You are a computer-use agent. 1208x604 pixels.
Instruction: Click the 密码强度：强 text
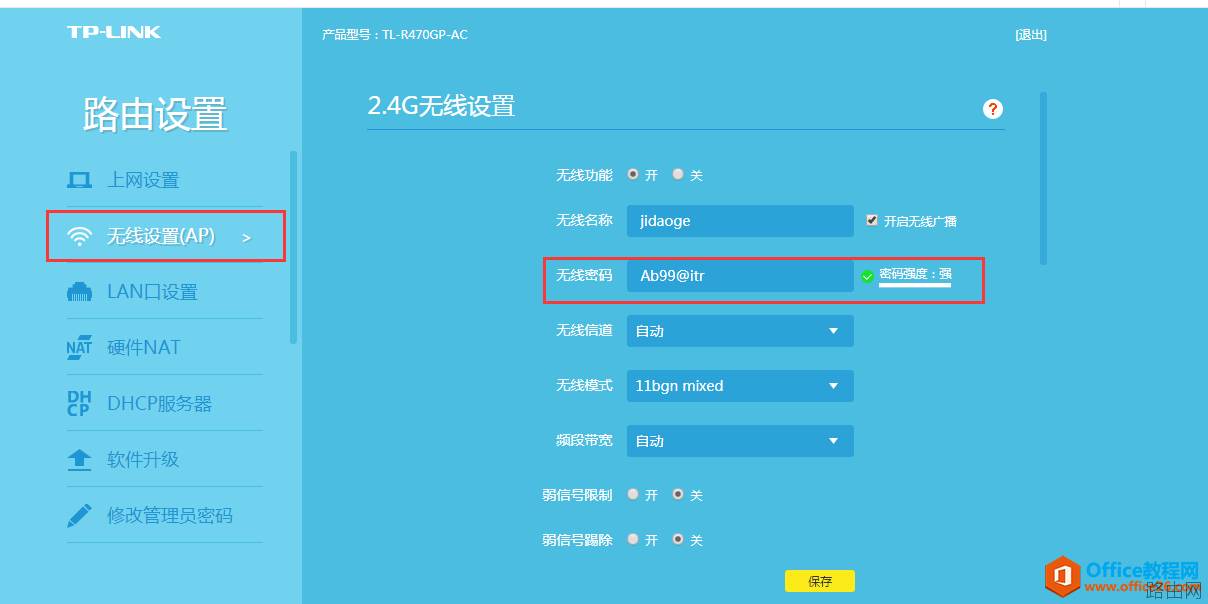click(915, 274)
